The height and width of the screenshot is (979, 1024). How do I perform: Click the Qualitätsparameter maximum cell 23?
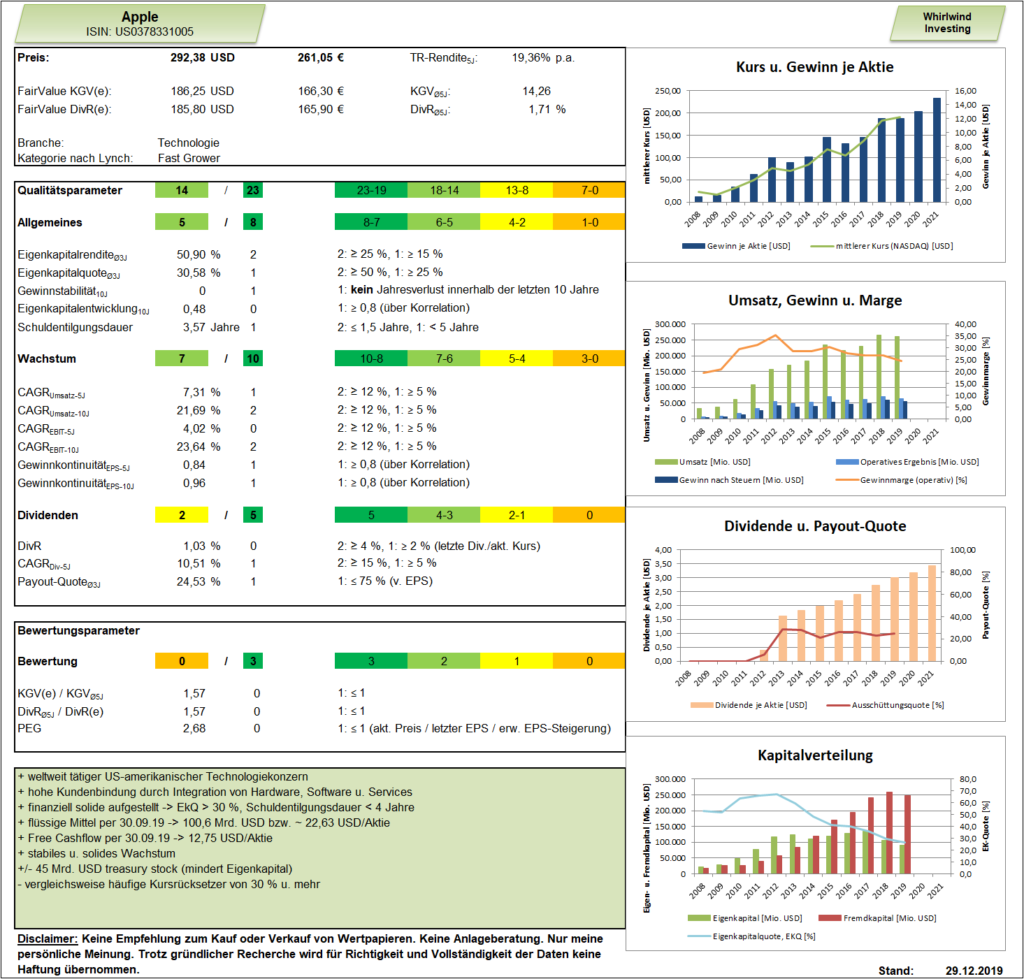tap(253, 190)
